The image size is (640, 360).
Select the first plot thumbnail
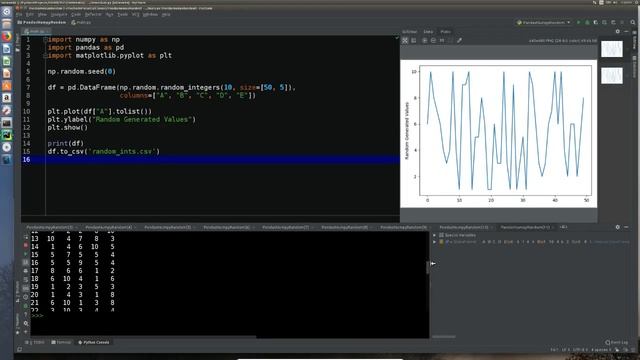coord(612,49)
